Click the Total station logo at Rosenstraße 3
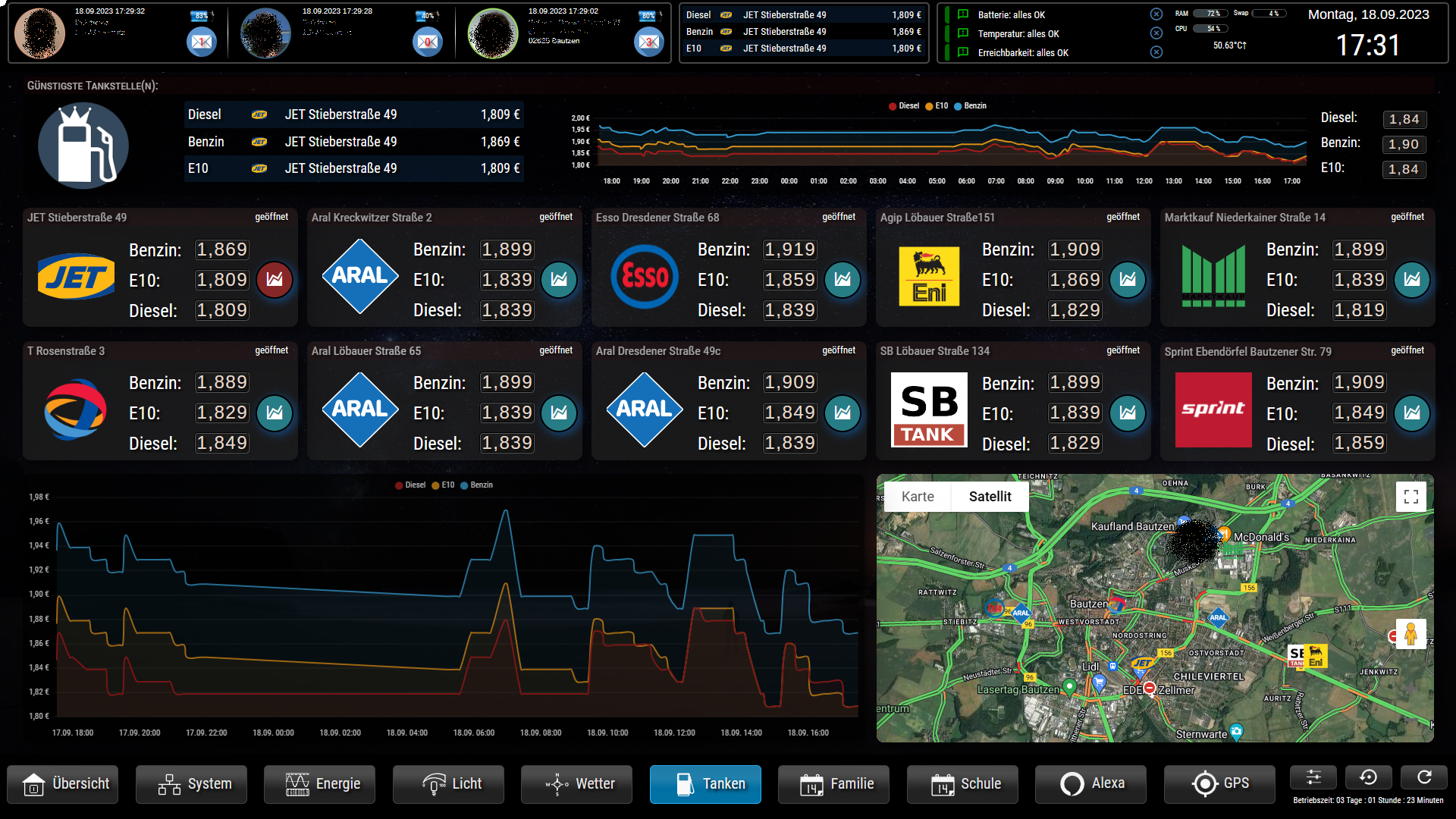 click(75, 410)
